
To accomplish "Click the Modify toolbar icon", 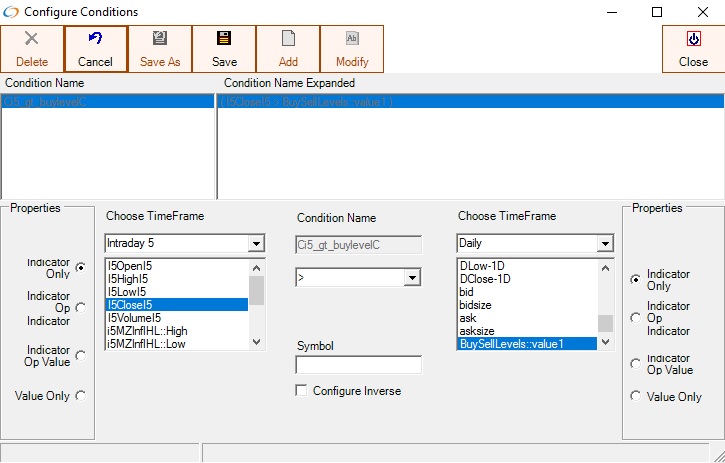I will click(352, 39).
